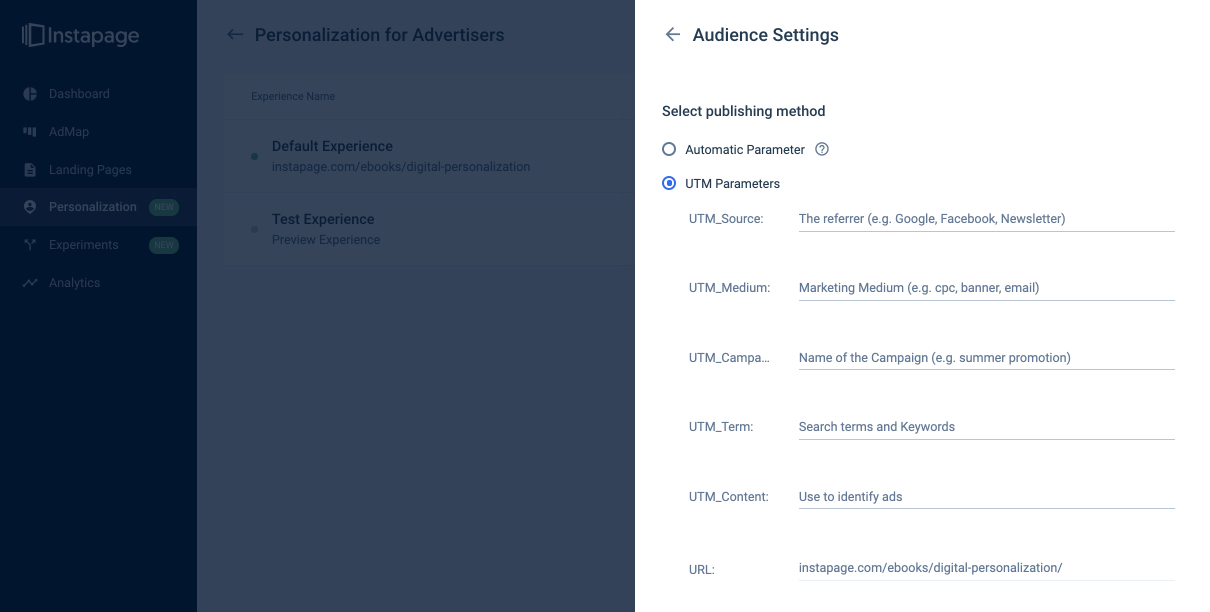Open the Default Experience row

coord(400,156)
